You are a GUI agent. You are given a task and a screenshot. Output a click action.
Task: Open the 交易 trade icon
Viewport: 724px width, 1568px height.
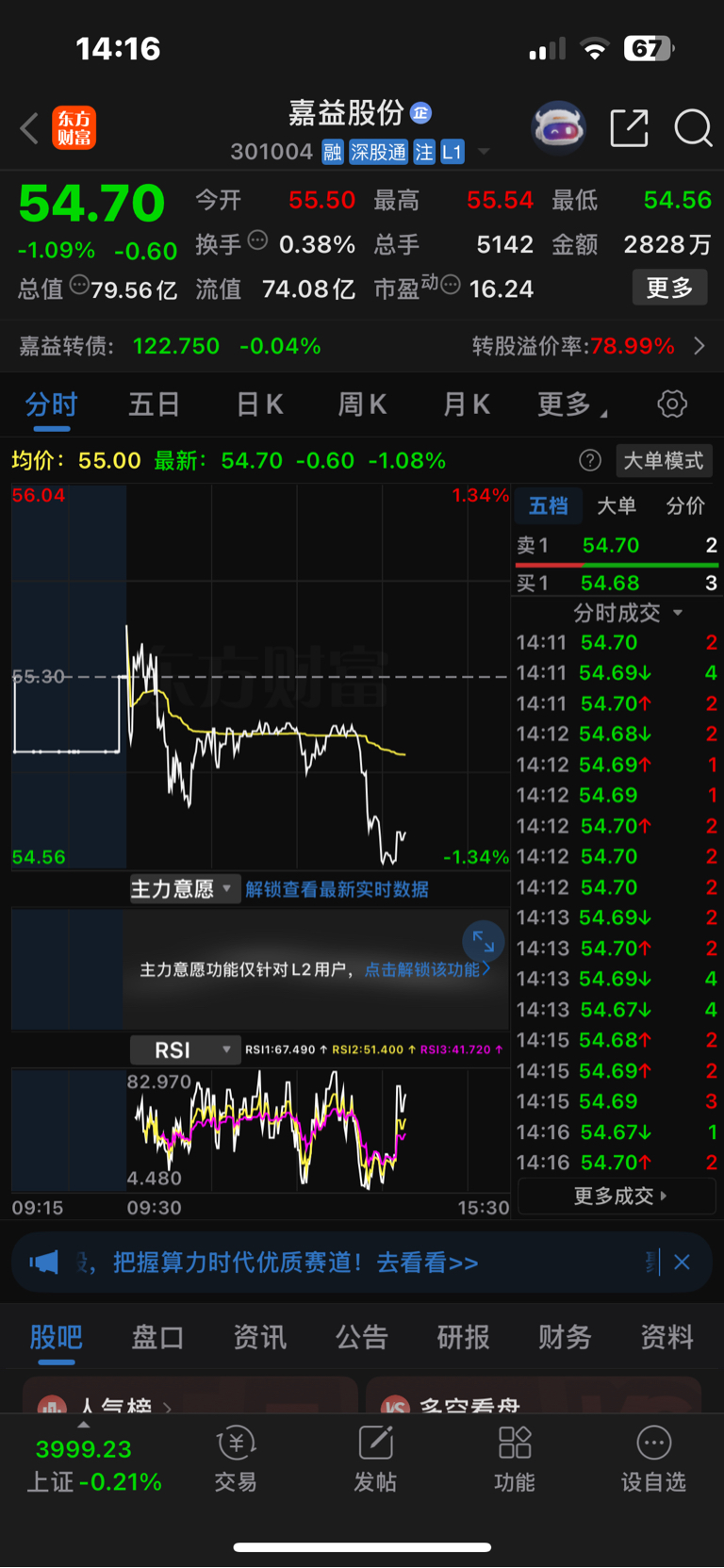(x=236, y=1459)
